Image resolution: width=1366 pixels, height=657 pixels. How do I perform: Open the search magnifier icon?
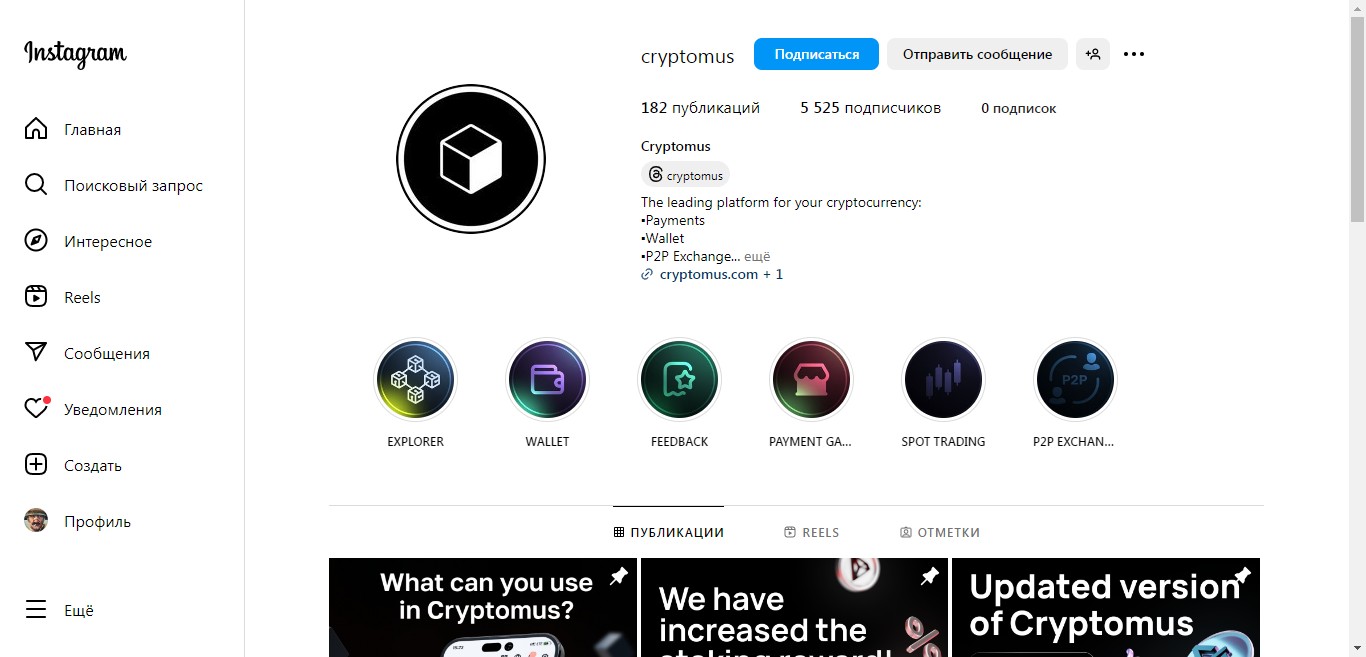pyautogui.click(x=36, y=185)
